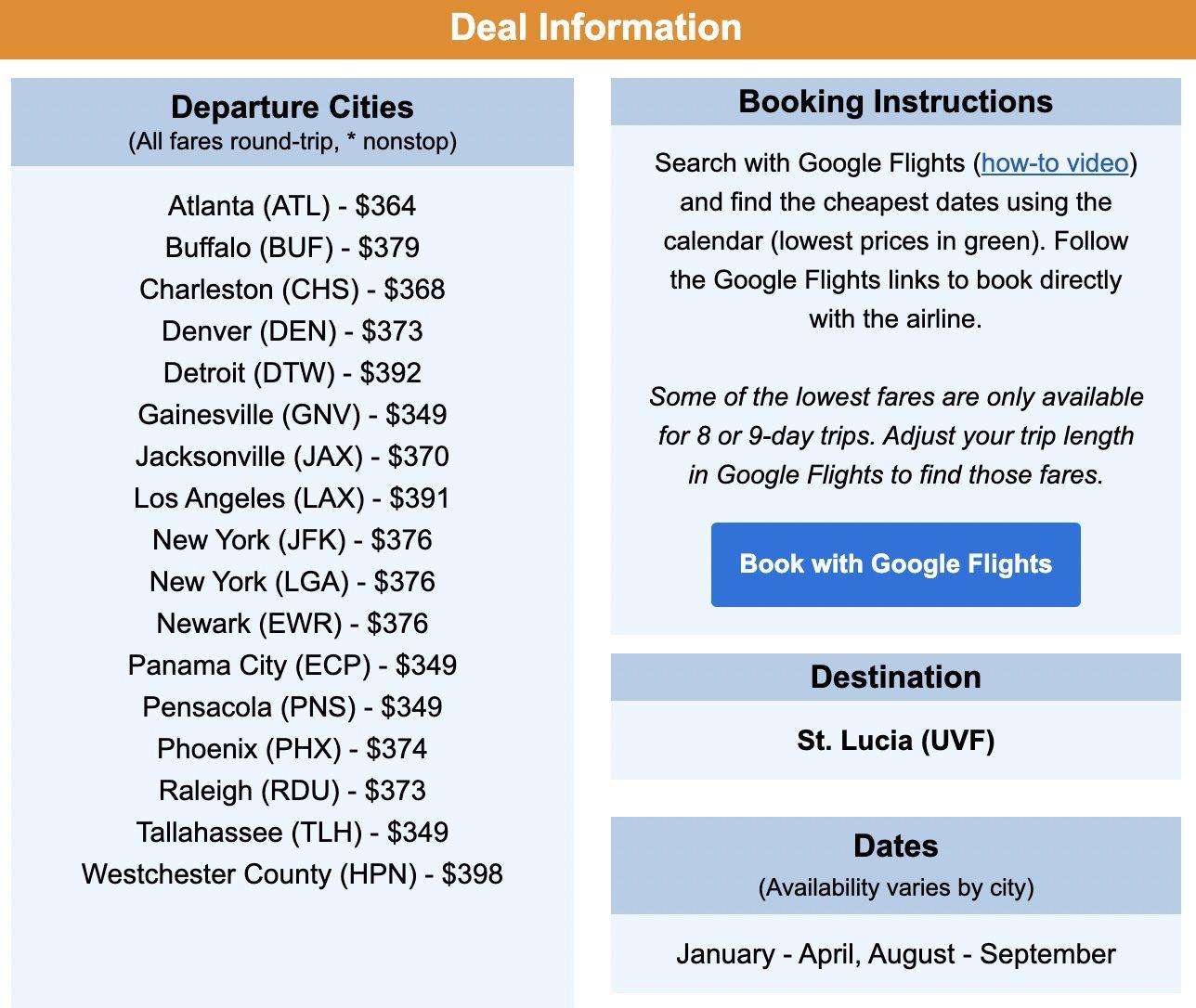Select Jacksonville (JAX) - $370 line
The width and height of the screenshot is (1196, 1008).
click(x=292, y=457)
